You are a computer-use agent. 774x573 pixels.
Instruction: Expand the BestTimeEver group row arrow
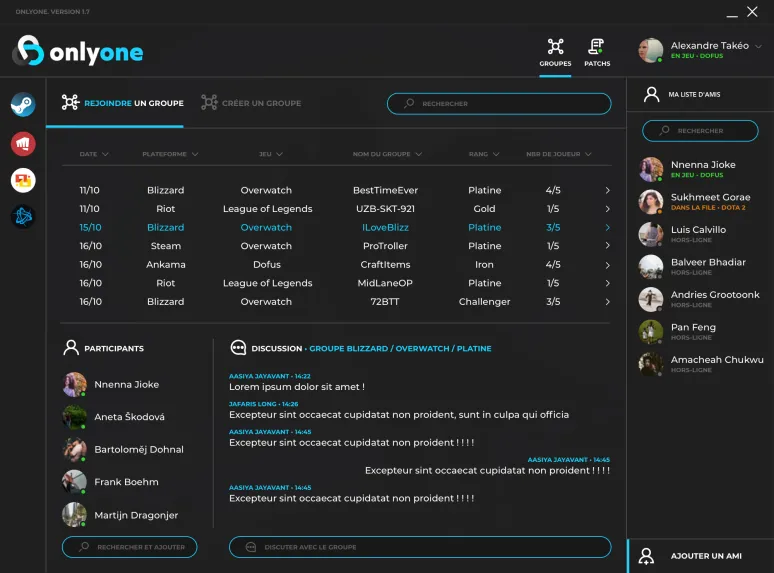[607, 190]
